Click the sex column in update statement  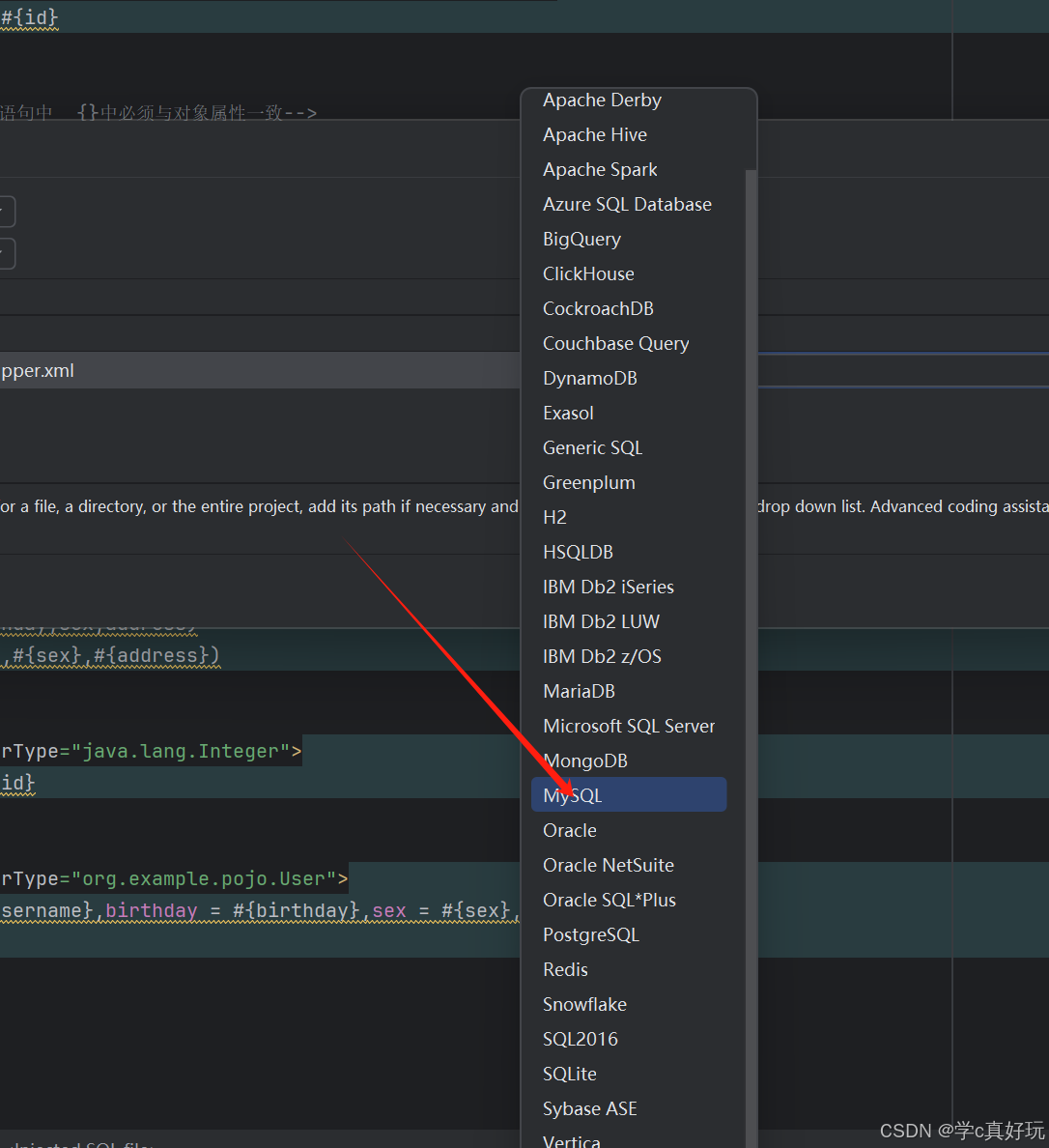coord(389,911)
